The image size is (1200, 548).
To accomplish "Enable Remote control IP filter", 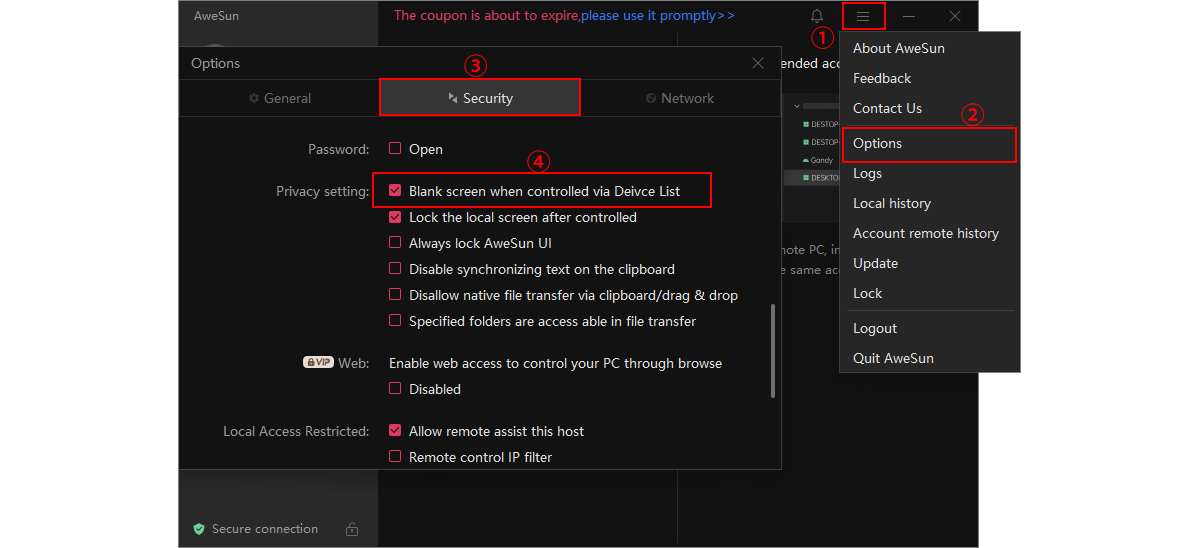I will [395, 457].
